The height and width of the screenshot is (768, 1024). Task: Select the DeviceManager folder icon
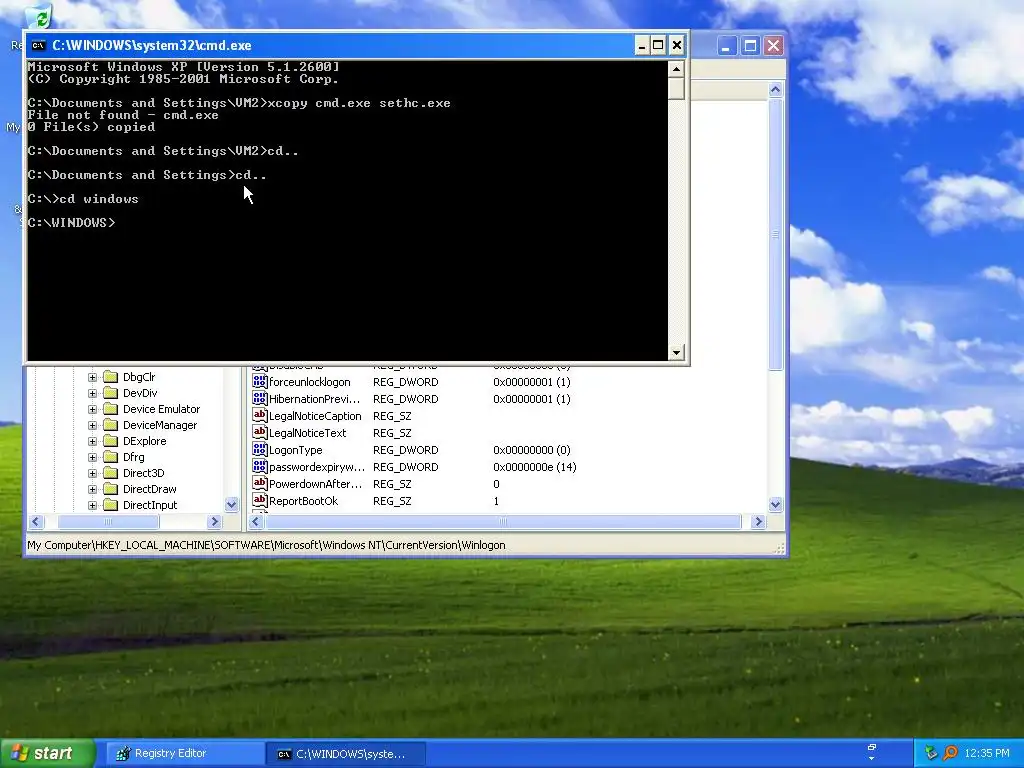tap(110, 424)
